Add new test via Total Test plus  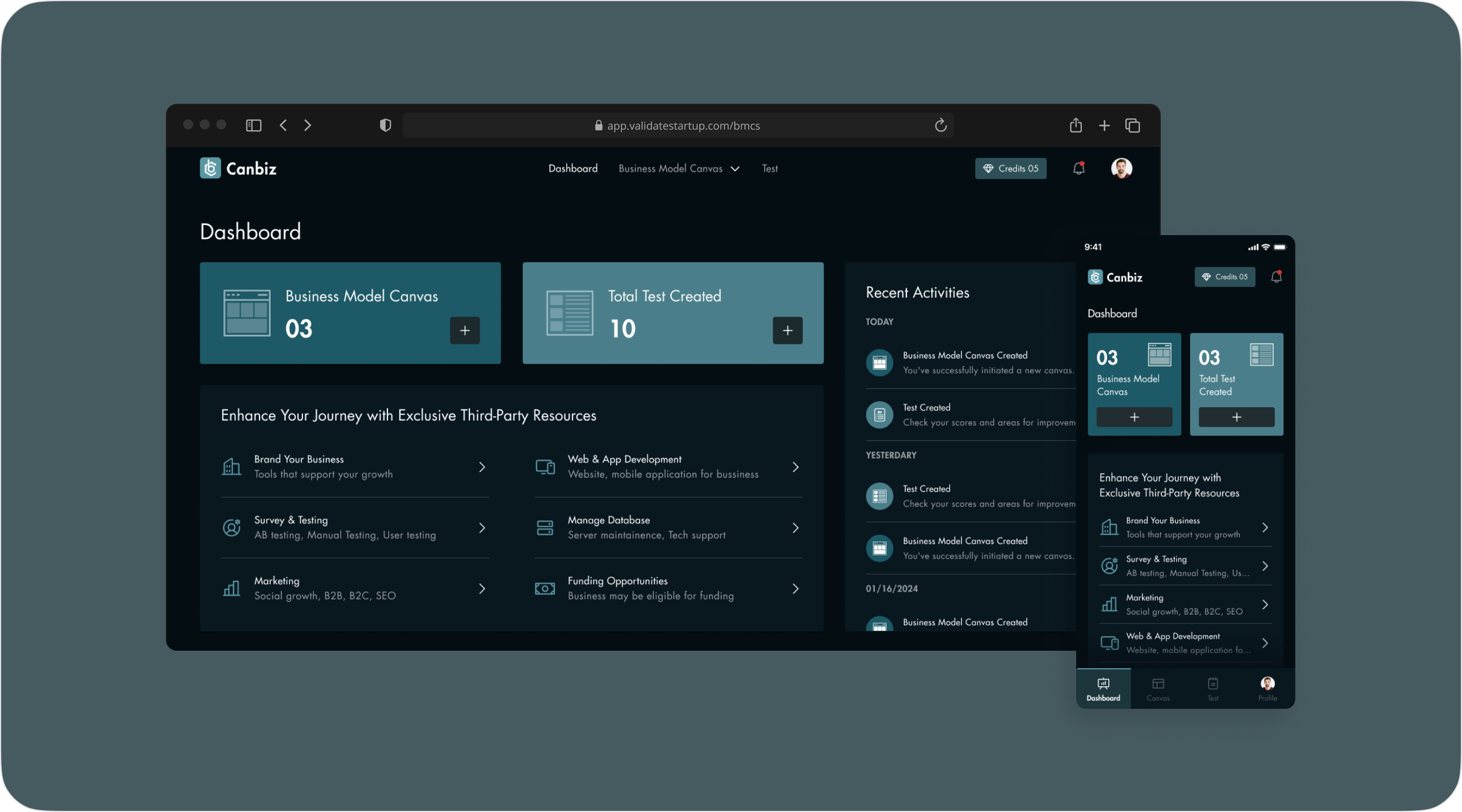(x=787, y=330)
